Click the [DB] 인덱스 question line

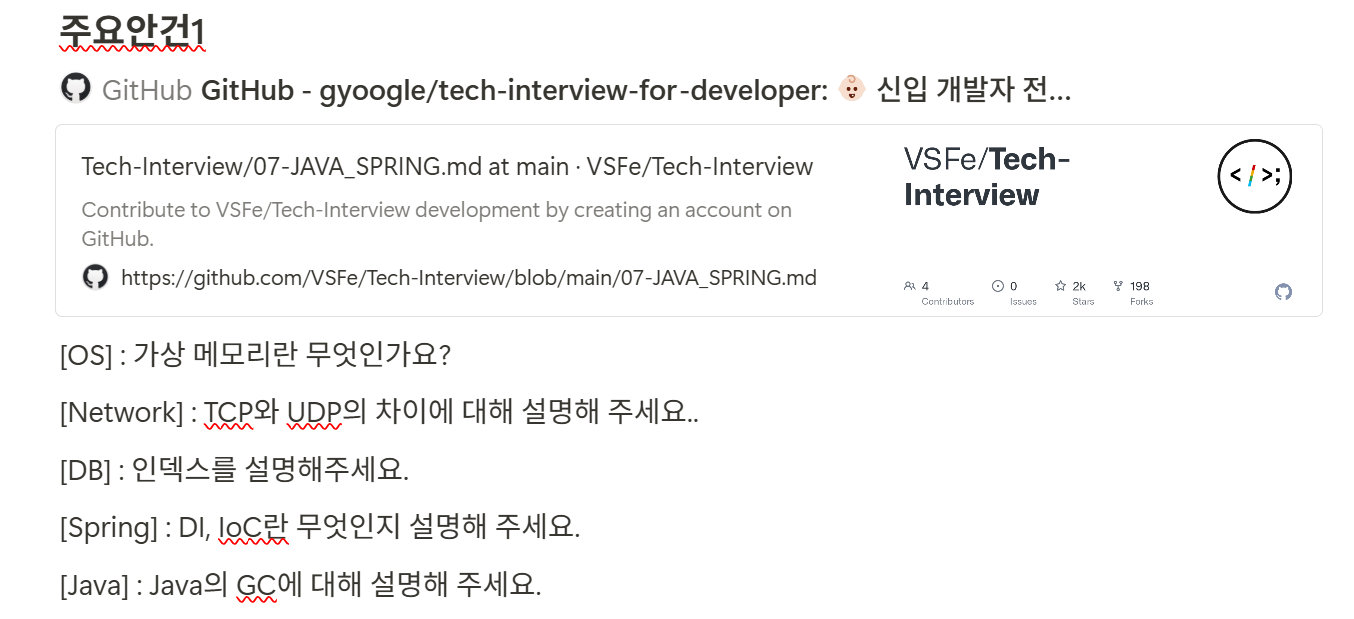coord(235,469)
